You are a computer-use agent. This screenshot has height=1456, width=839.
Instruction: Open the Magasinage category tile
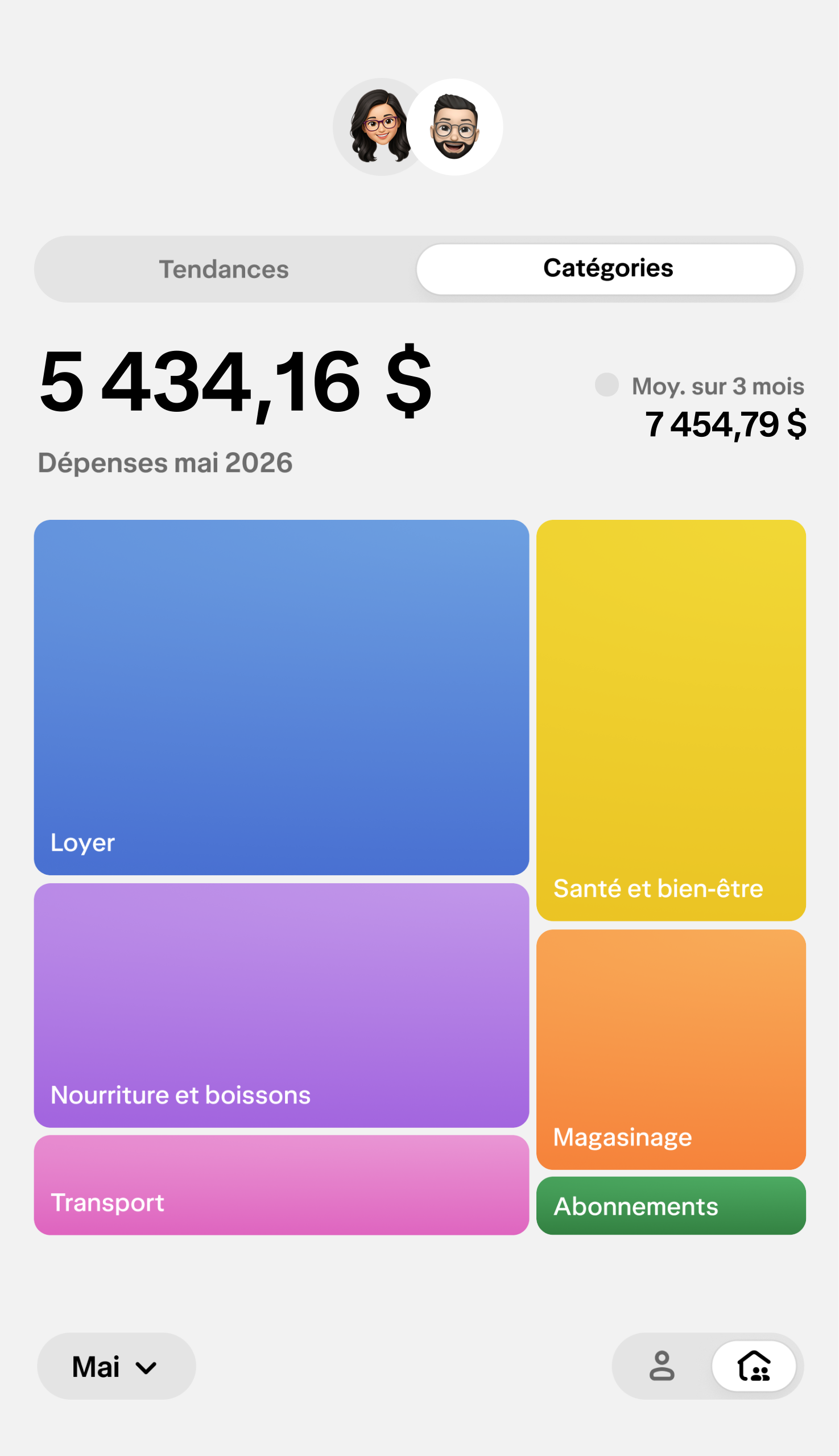coord(671,1049)
